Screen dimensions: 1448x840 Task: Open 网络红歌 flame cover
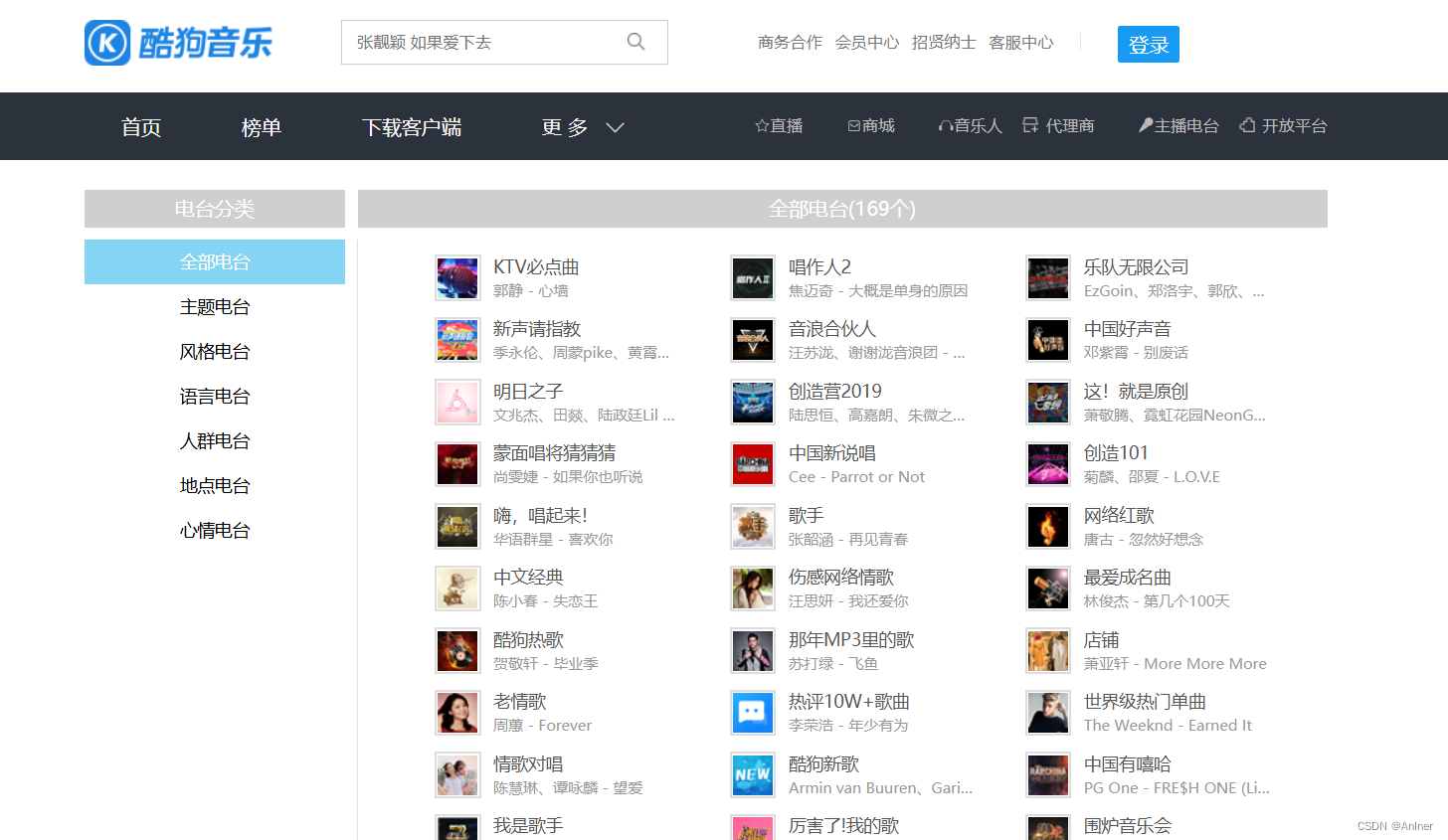1048,527
